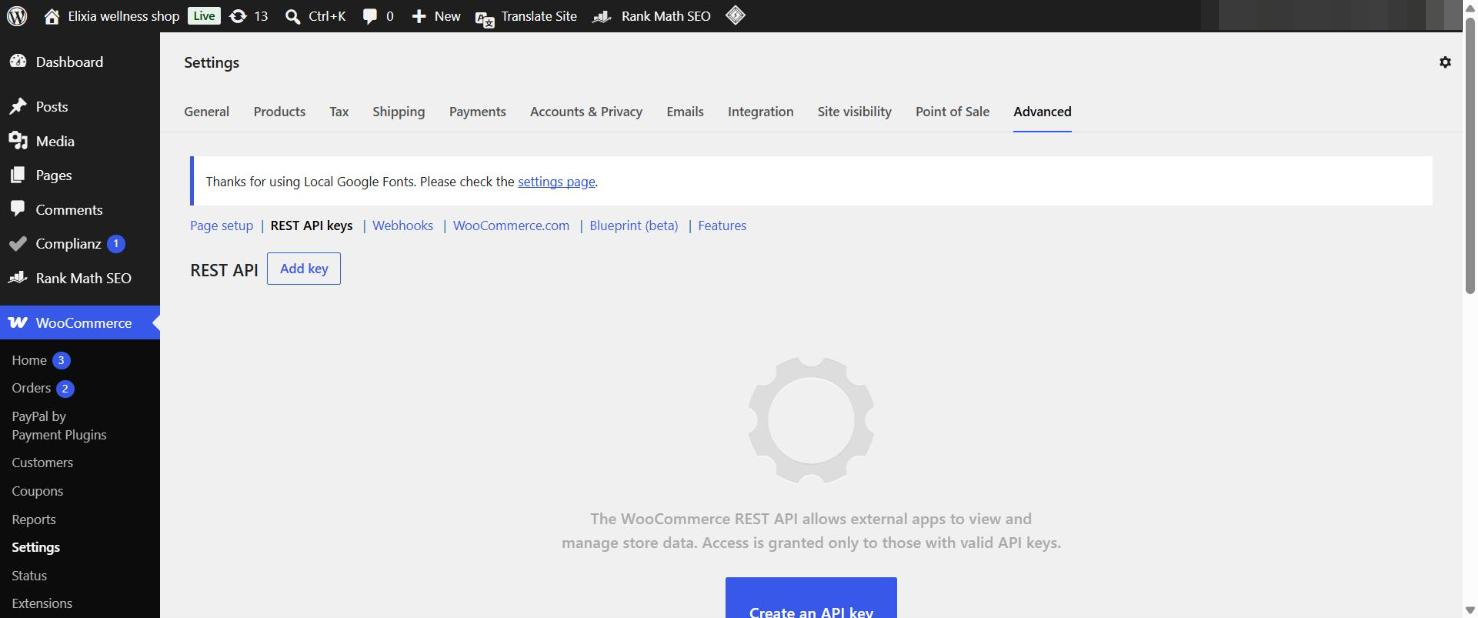Open the updates icon showing 13
Image resolution: width=1478 pixels, height=618 pixels.
coord(238,16)
